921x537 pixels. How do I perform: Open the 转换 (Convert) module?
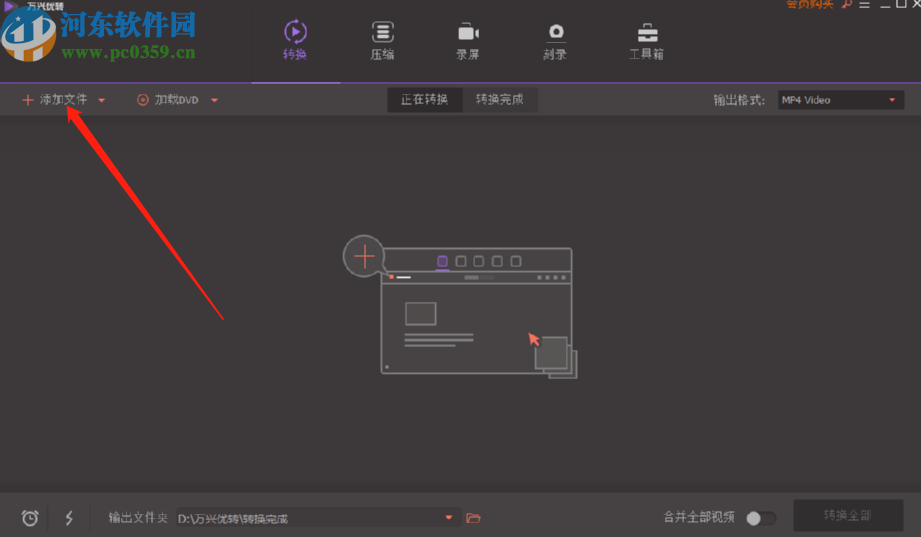point(295,40)
